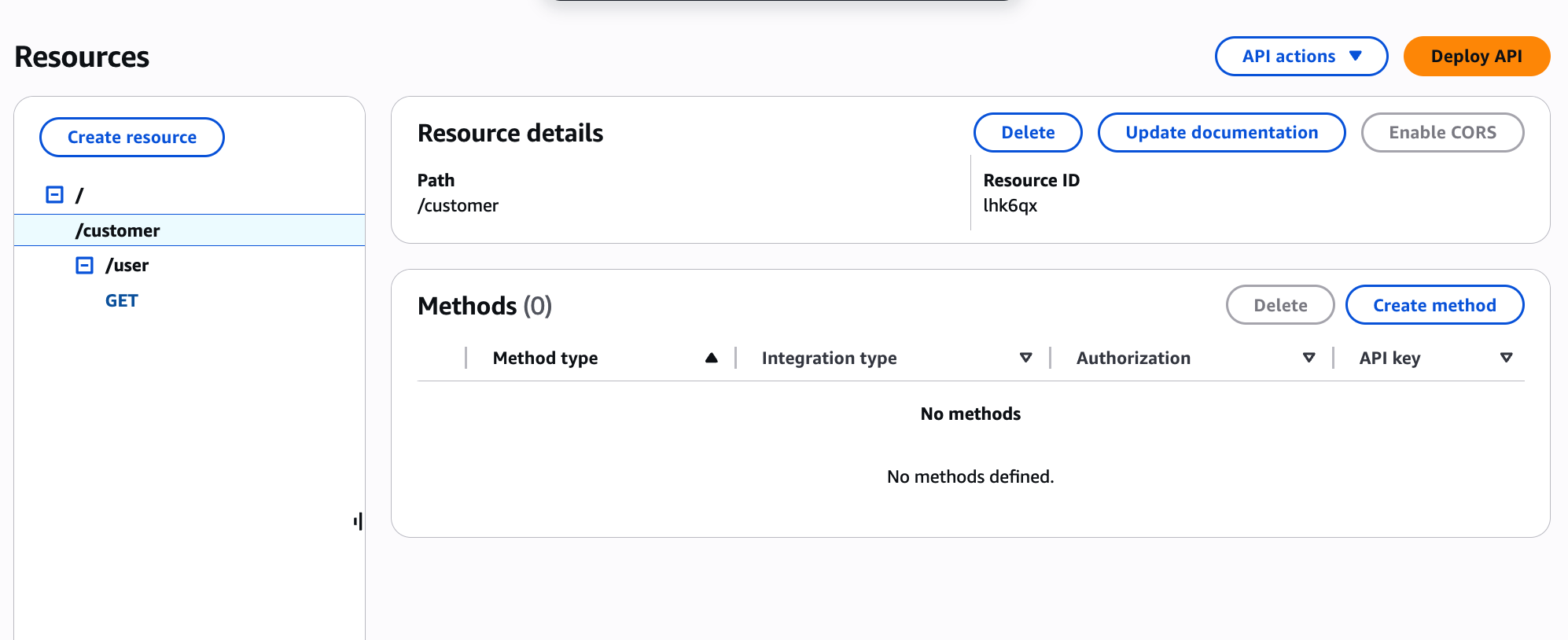1568x640 pixels.
Task: Sort by API key column arrow
Action: click(x=1506, y=358)
